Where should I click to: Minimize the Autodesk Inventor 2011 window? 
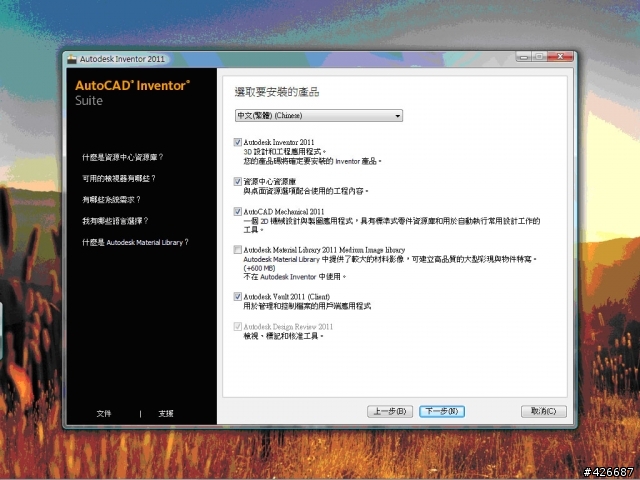[524, 57]
